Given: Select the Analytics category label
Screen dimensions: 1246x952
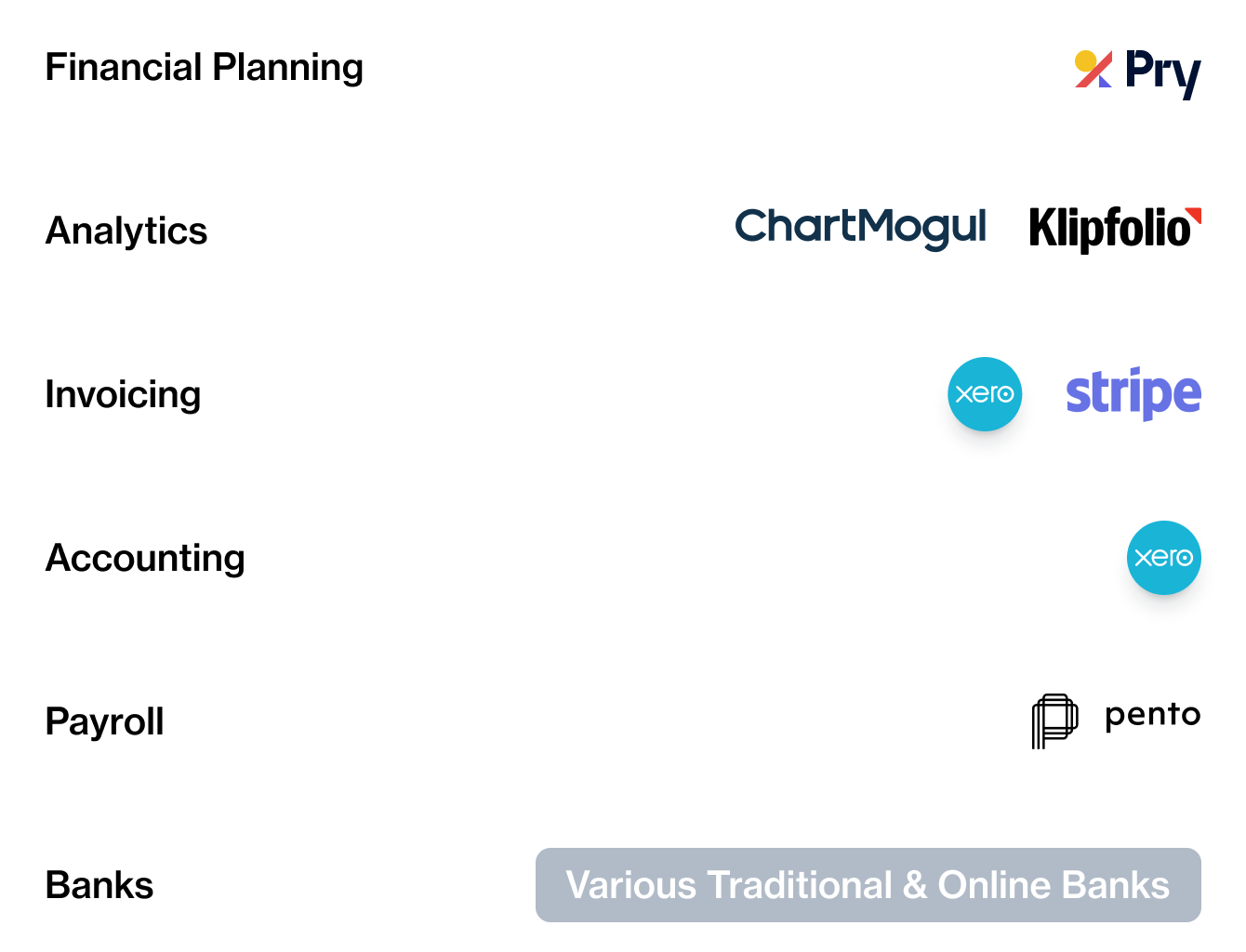Looking at the screenshot, I should coord(126,231).
